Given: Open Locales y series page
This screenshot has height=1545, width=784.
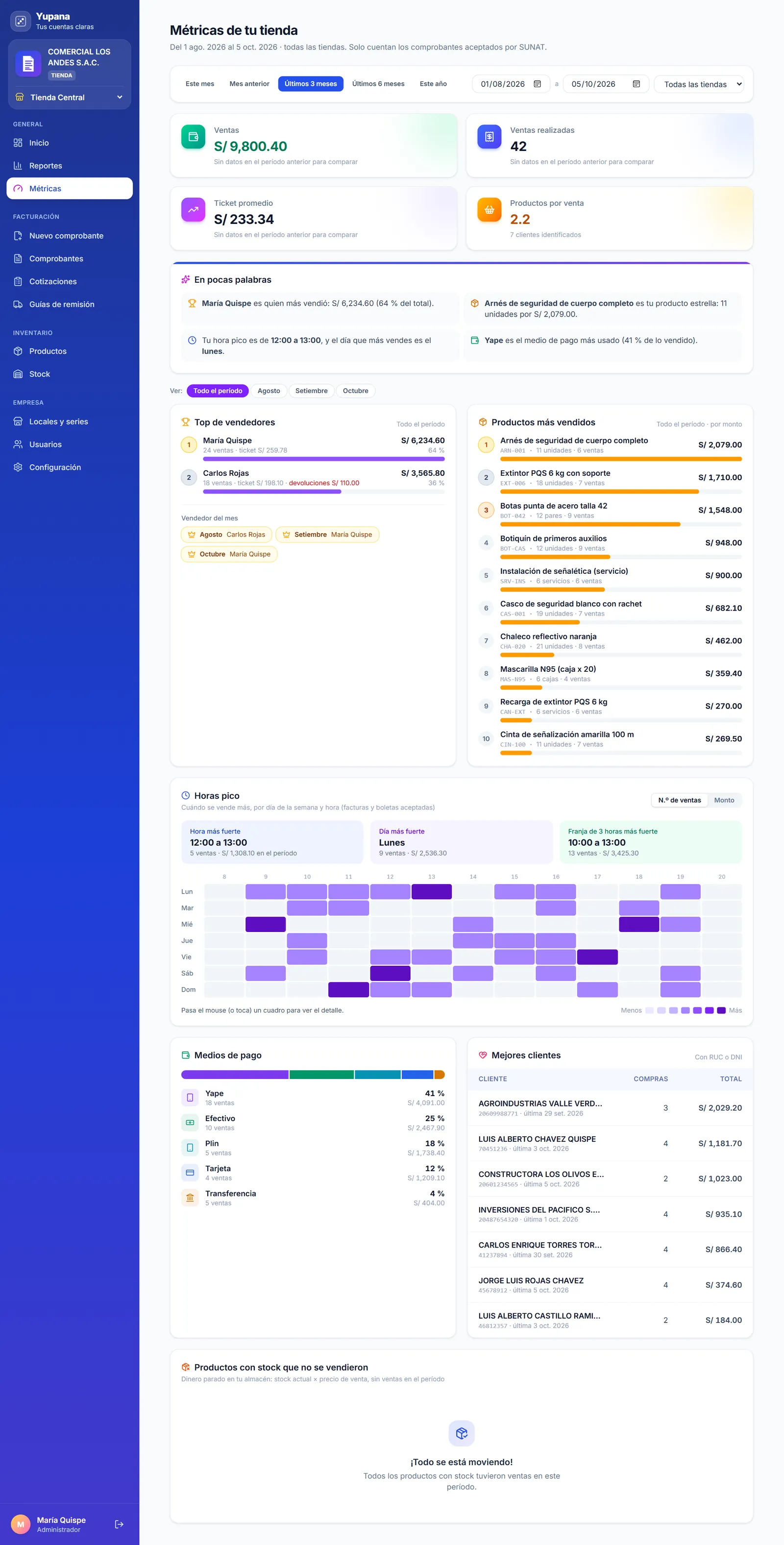Looking at the screenshot, I should coord(70,421).
